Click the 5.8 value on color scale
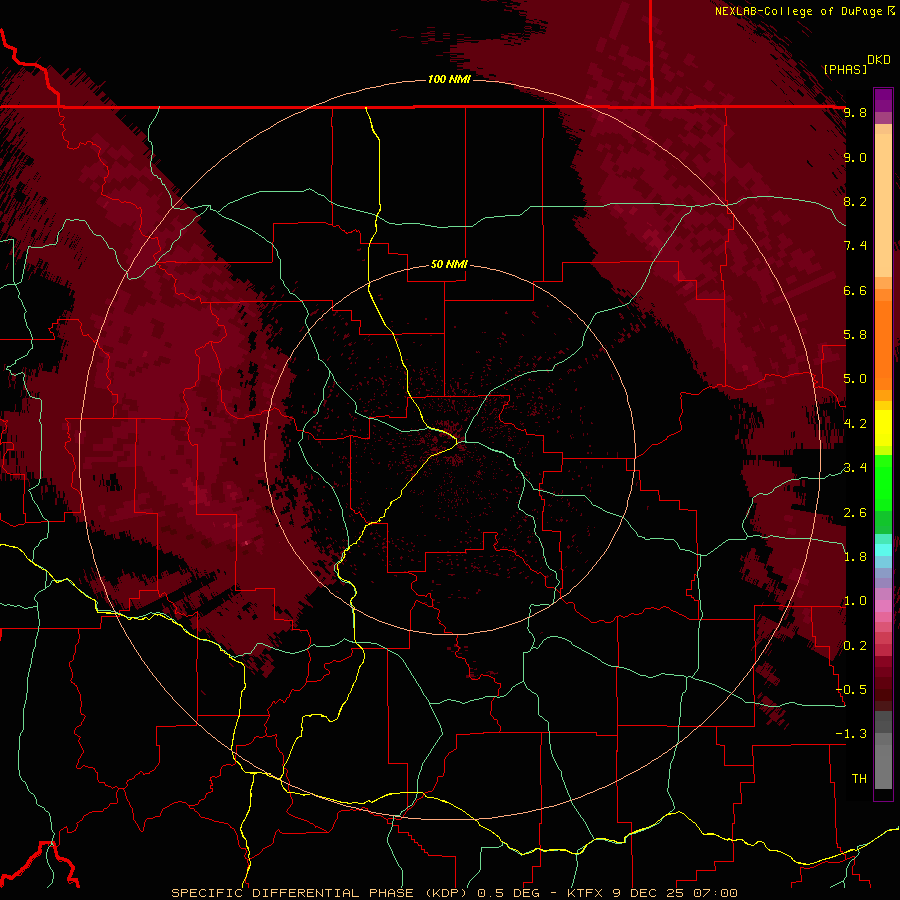The image size is (900, 900). (x=855, y=335)
